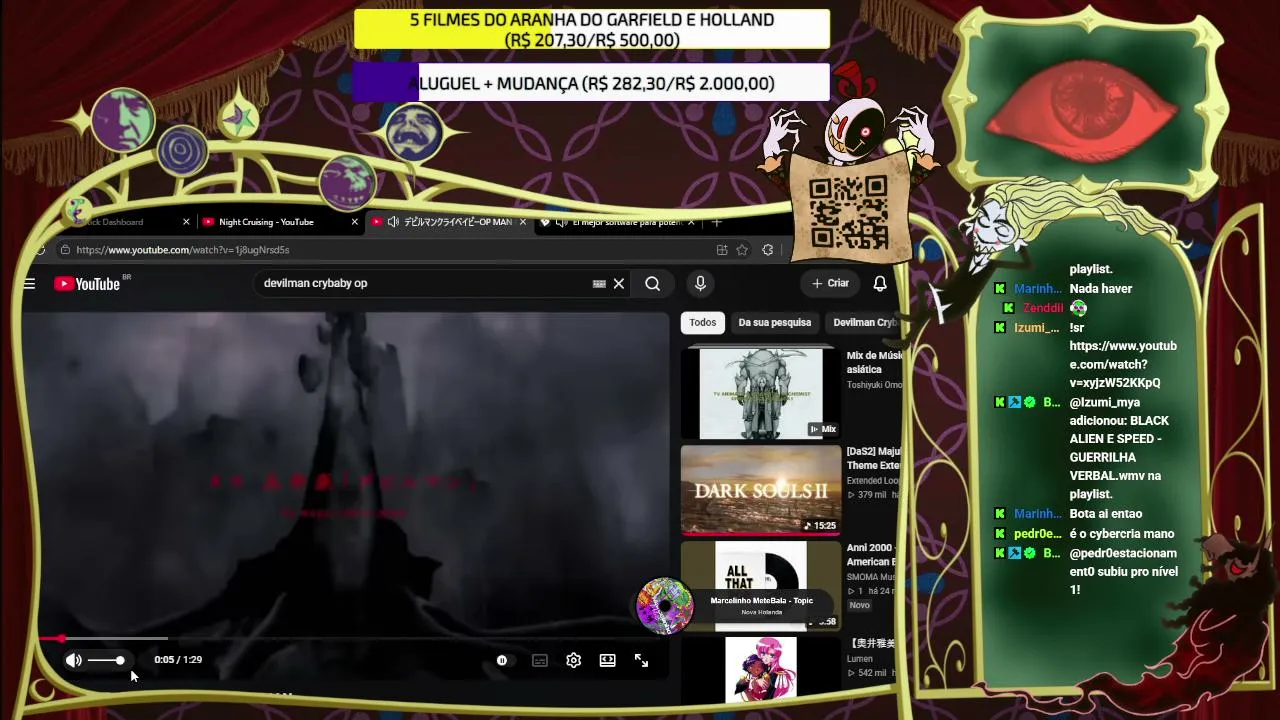Switch player to theater mode
This screenshot has width=1280, height=720.
[x=607, y=660]
